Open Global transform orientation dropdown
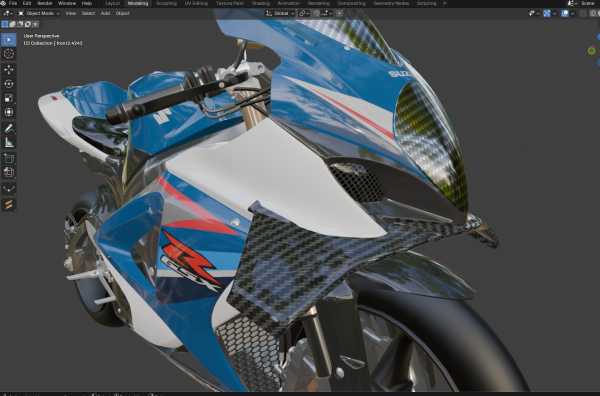 [x=280, y=13]
